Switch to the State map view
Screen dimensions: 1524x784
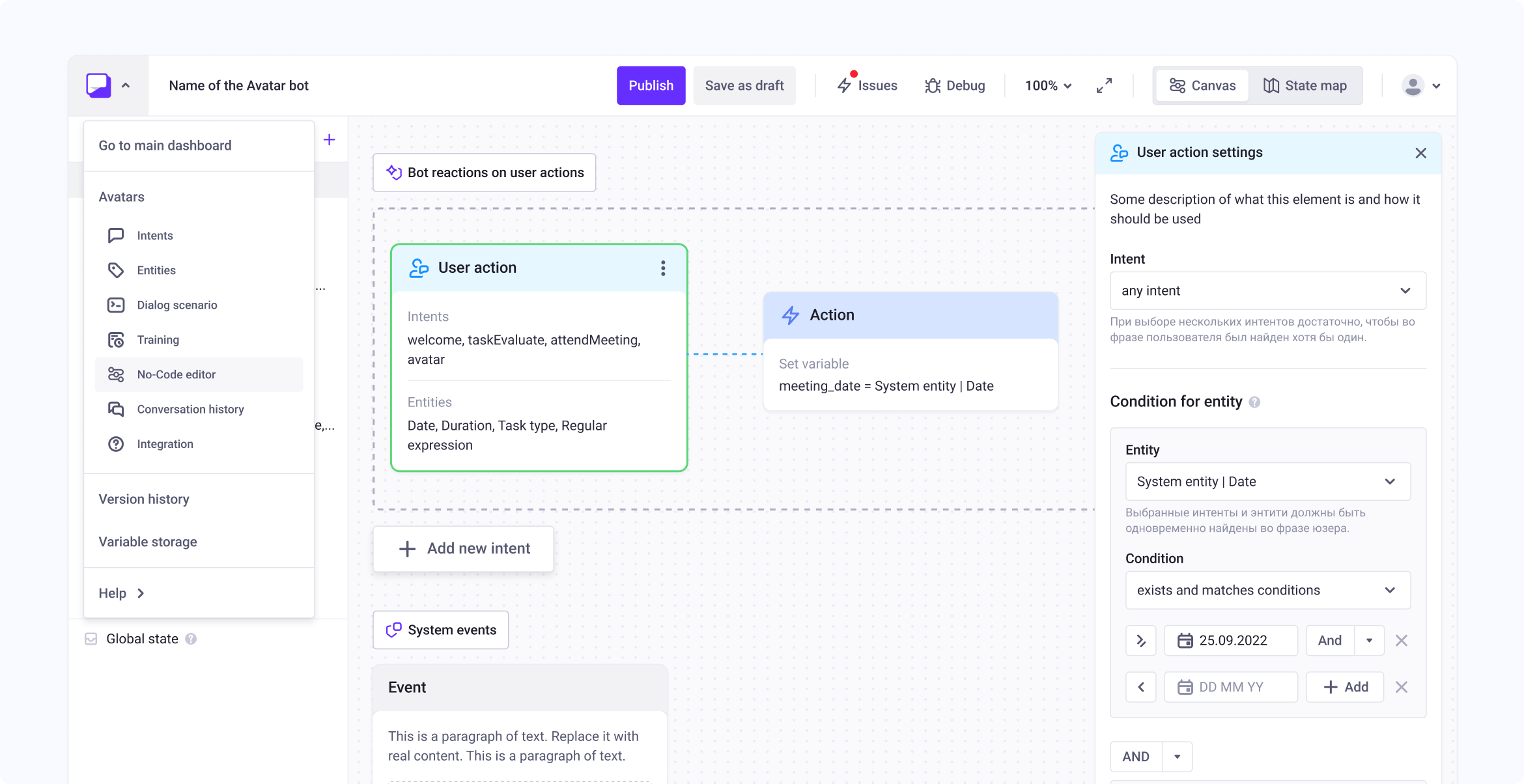coord(1305,85)
